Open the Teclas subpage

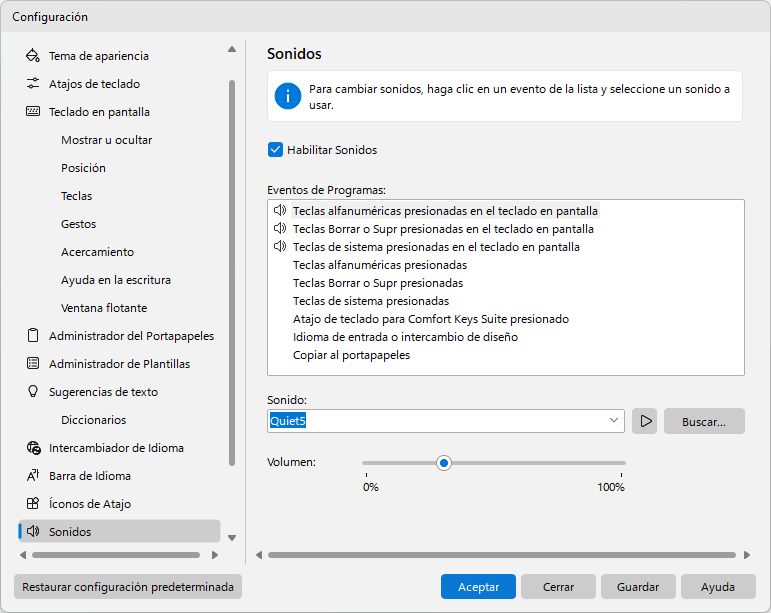point(77,196)
